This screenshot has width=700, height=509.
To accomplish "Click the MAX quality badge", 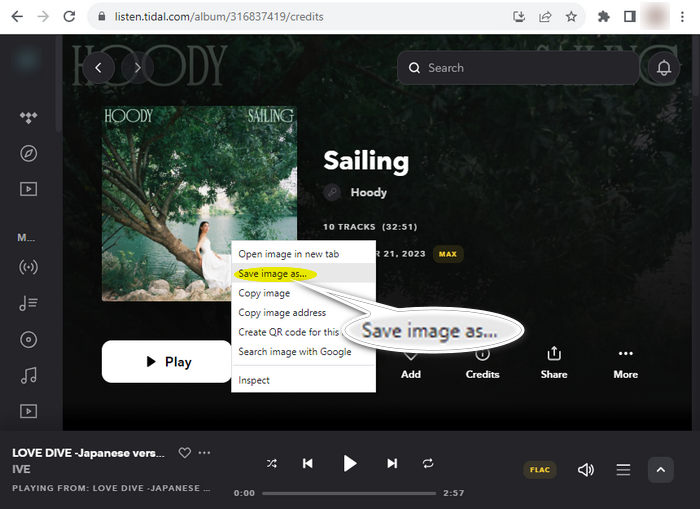I will 448,254.
